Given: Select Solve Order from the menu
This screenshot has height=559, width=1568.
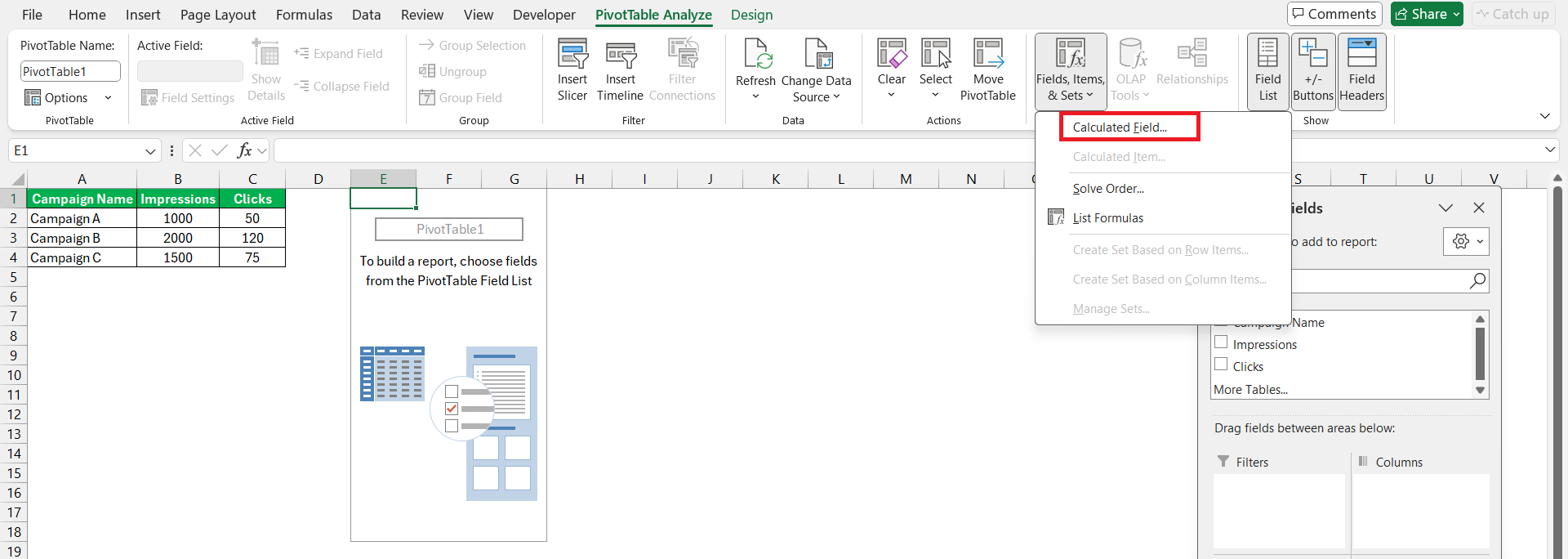Looking at the screenshot, I should pyautogui.click(x=1108, y=189).
